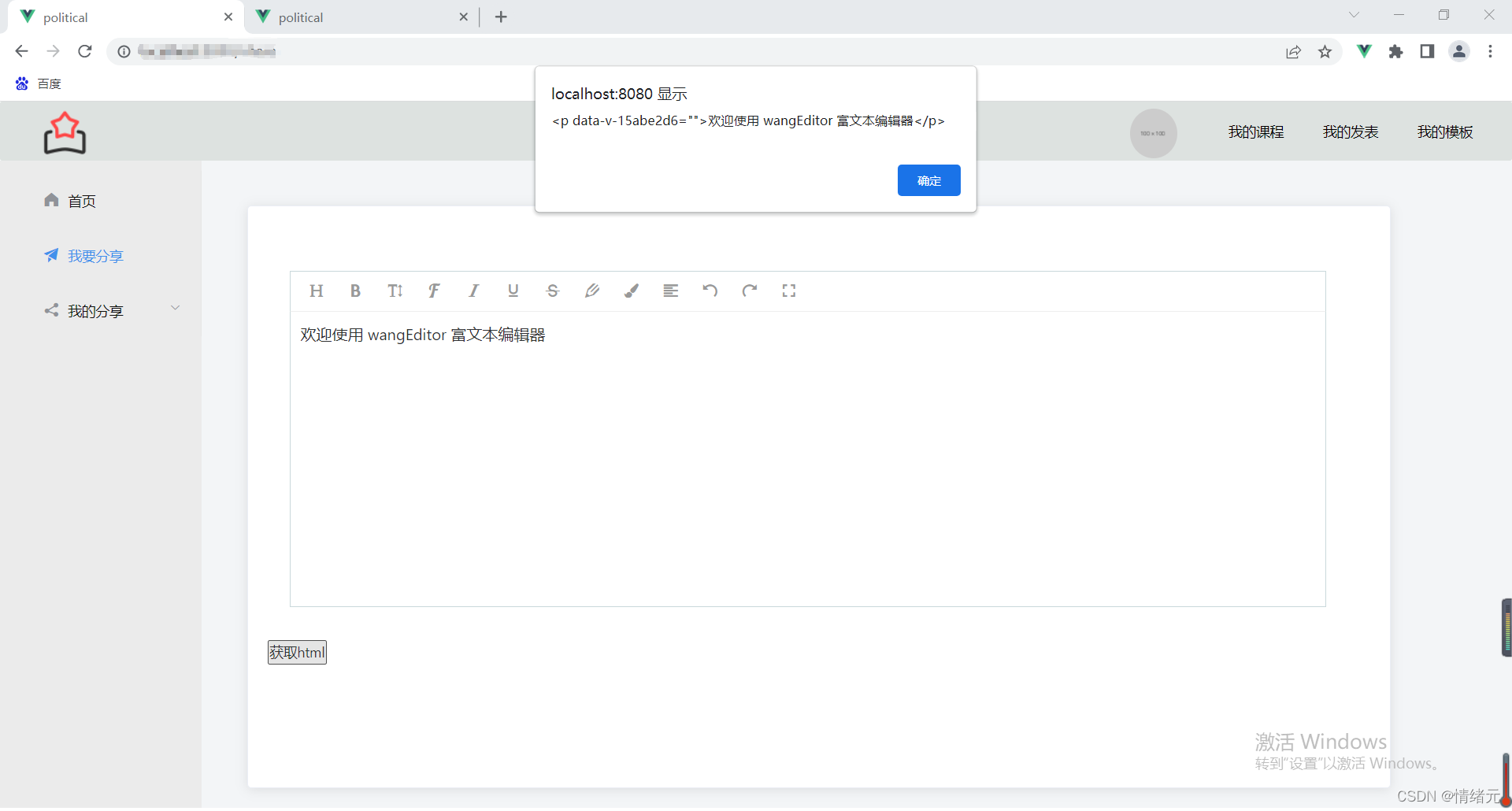Click the share icon beside 我的分享

51,310
